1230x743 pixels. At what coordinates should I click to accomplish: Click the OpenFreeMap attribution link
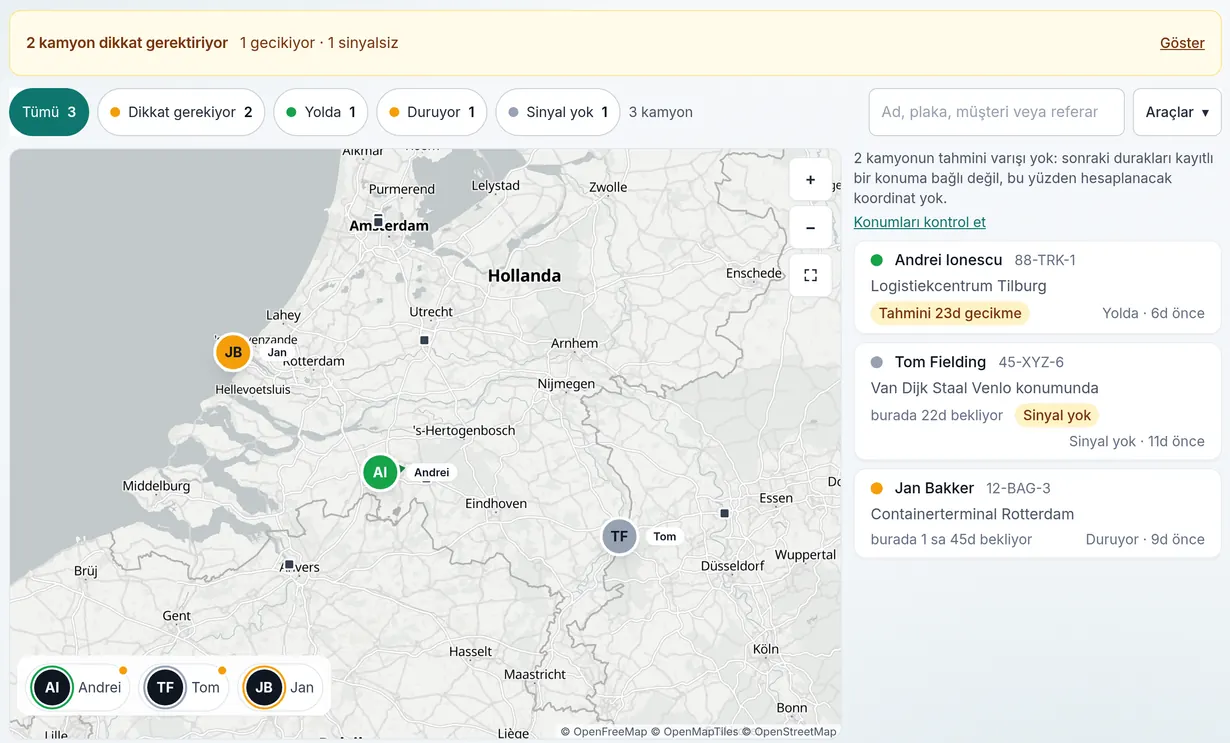coord(609,732)
